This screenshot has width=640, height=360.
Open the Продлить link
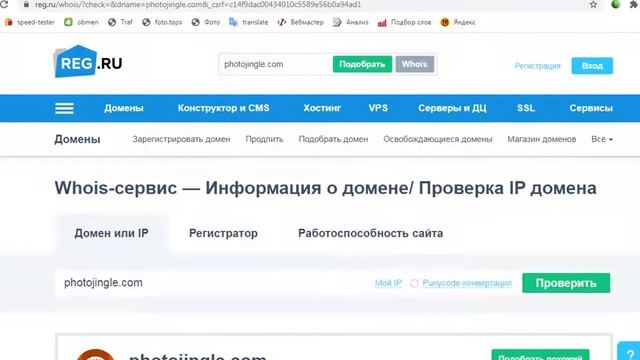point(264,139)
